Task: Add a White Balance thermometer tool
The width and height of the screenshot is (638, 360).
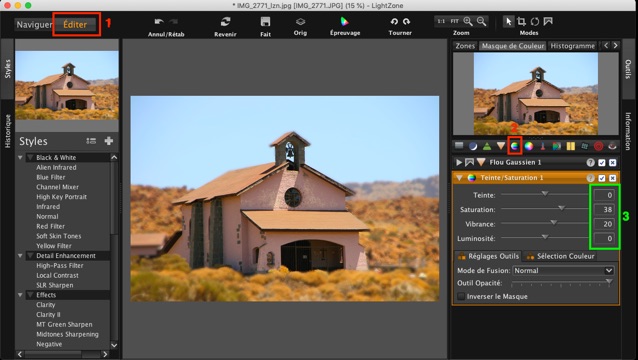Action: tap(543, 146)
